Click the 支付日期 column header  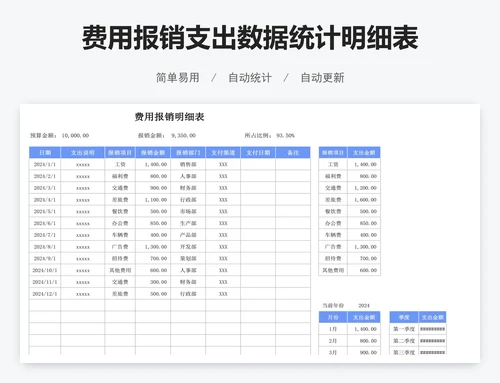[x=258, y=153]
